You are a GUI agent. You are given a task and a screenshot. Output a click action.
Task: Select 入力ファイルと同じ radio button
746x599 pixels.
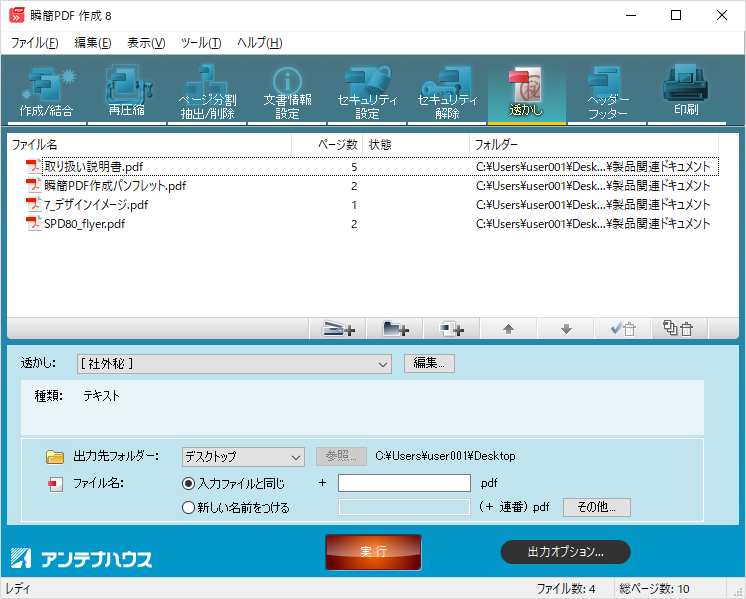point(188,484)
